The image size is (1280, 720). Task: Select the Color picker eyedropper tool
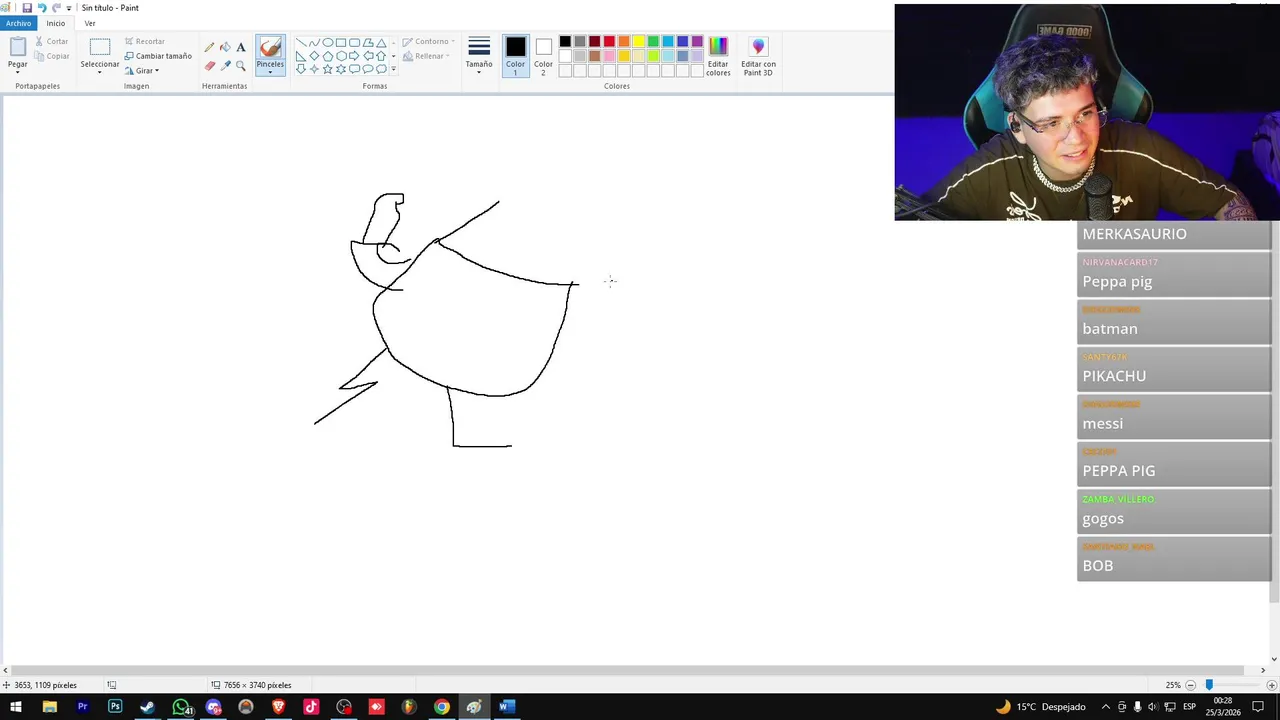[225, 66]
